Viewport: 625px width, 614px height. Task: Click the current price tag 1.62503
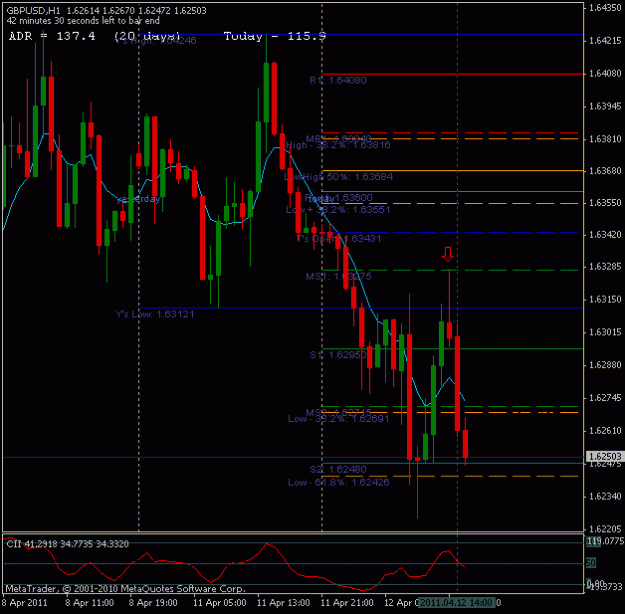tap(605, 456)
